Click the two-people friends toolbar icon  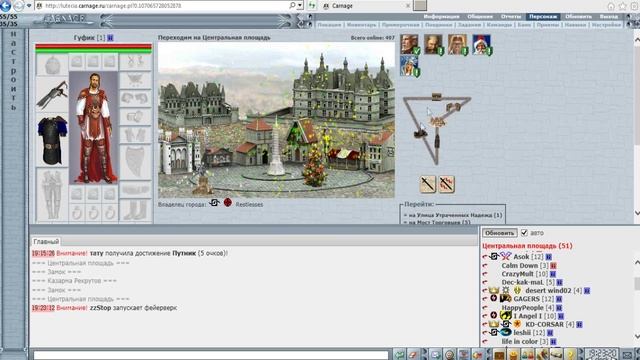click(x=528, y=355)
